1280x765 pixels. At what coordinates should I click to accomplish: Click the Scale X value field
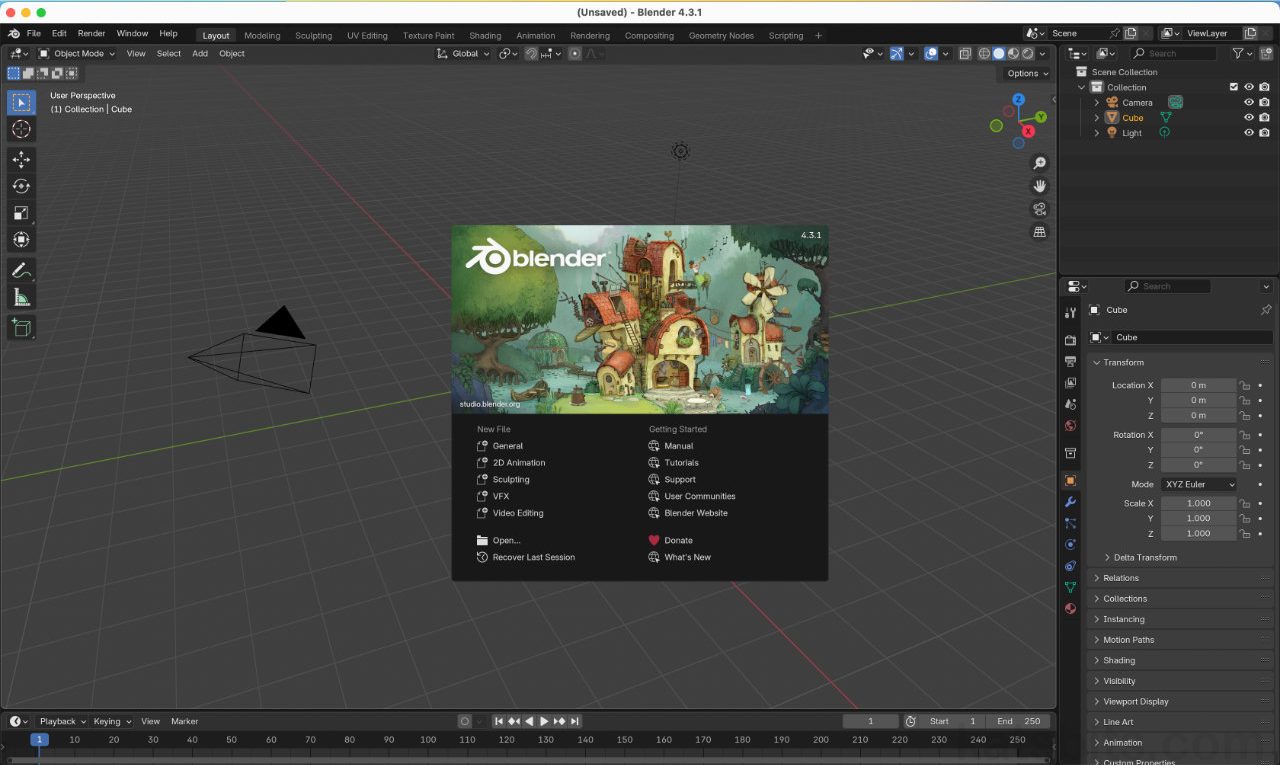click(x=1198, y=503)
